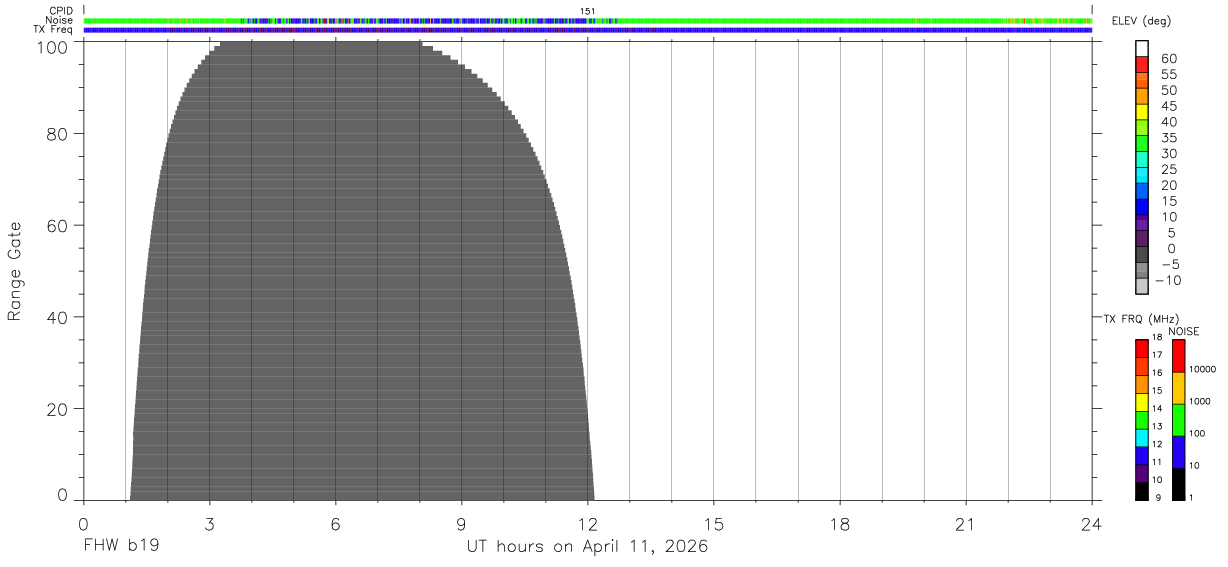Screen dimensions: 1228x567
Task: Click UT hour tick label 3
Action: click(209, 525)
